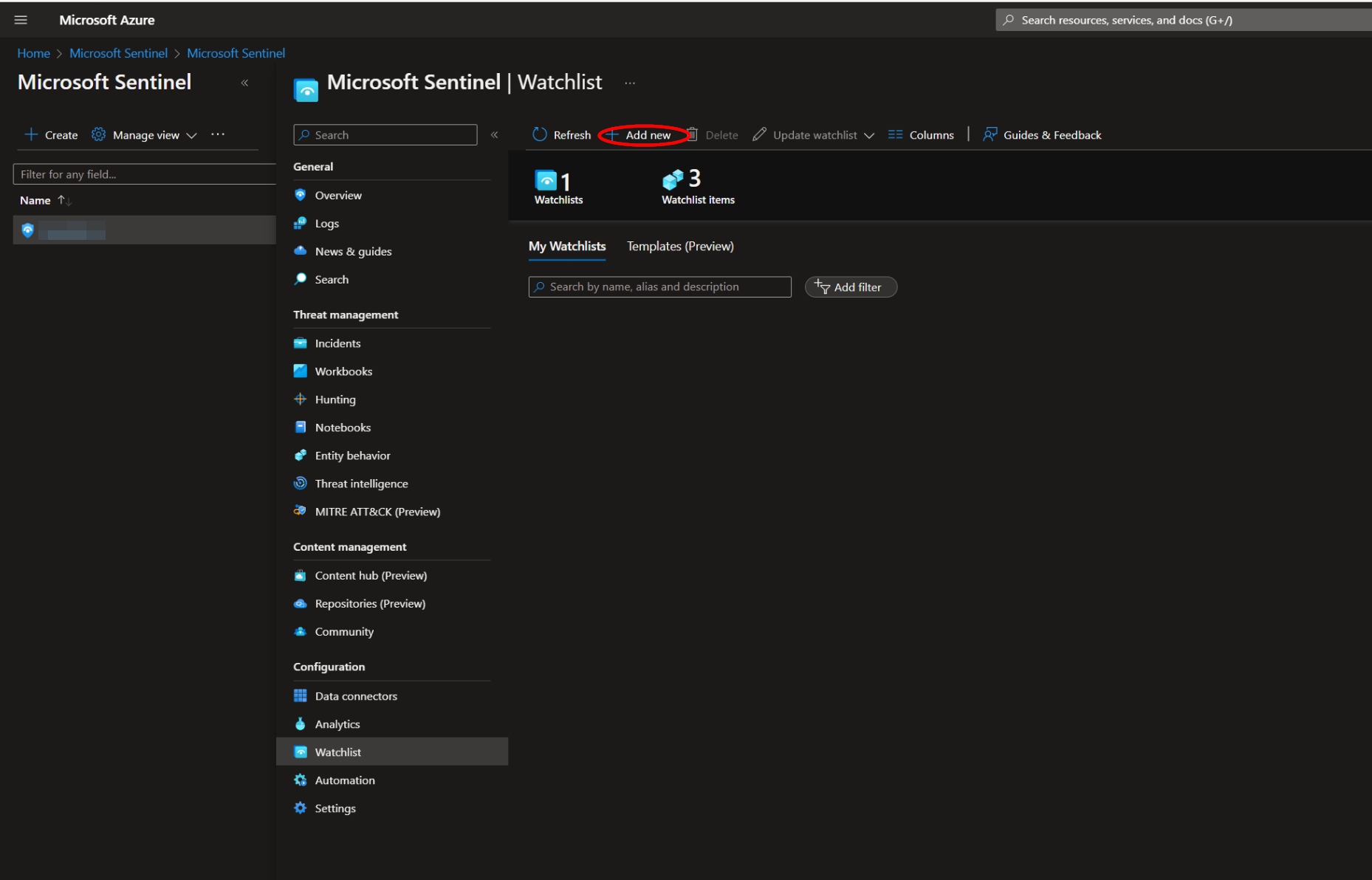Click the Data connectors grid icon
This screenshot has height=880, width=1372.
(300, 695)
